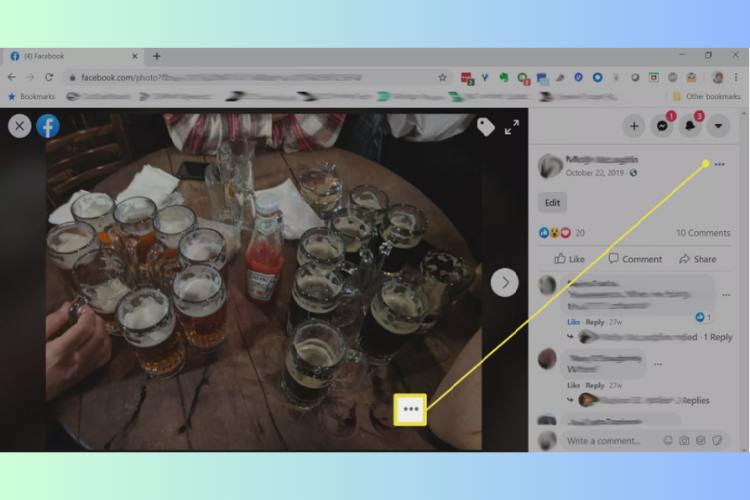Screen dimensions: 750x500
Task: Open Other bookmarks folder
Action: click(706, 97)
